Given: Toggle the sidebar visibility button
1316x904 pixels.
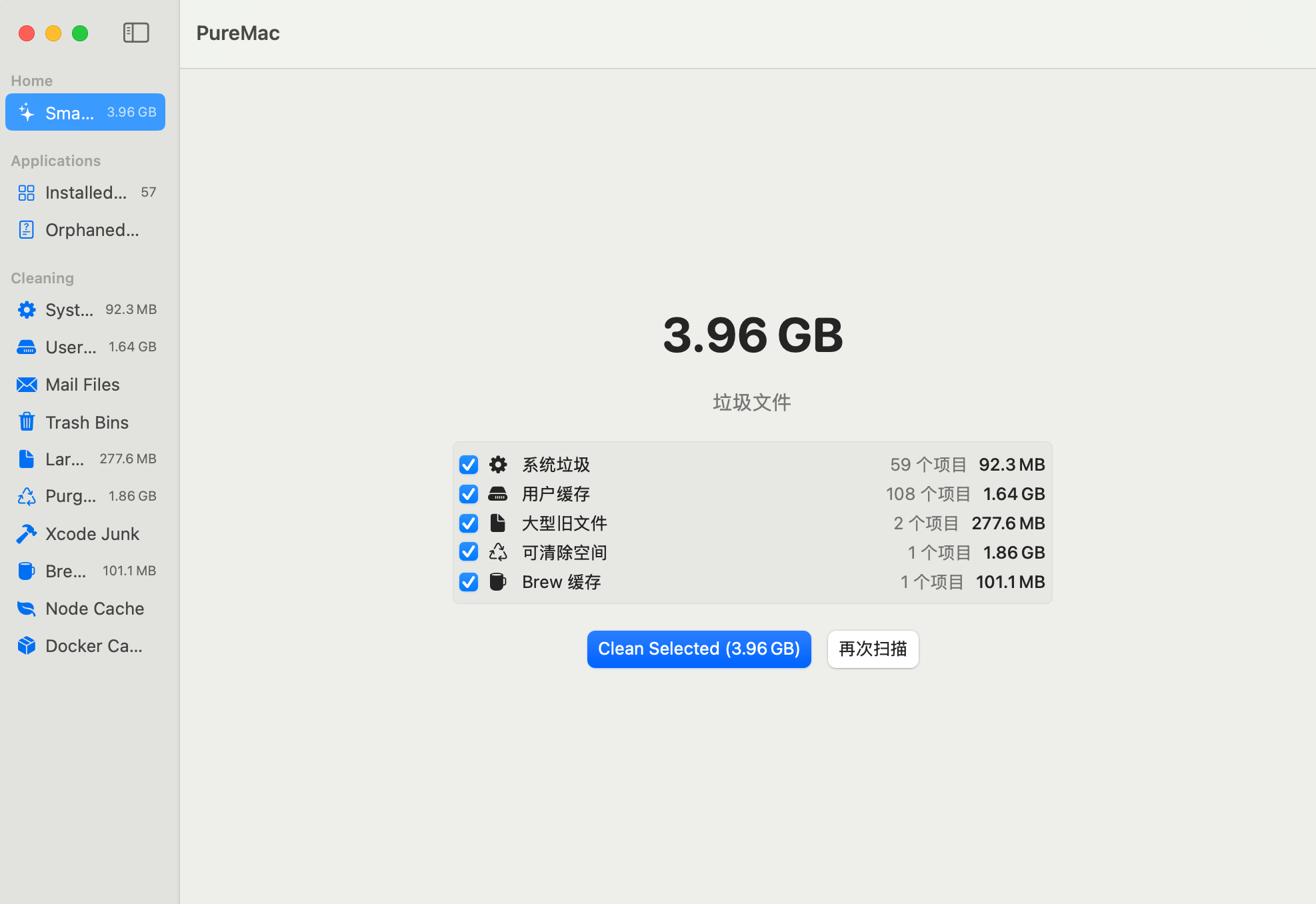Looking at the screenshot, I should [135, 33].
